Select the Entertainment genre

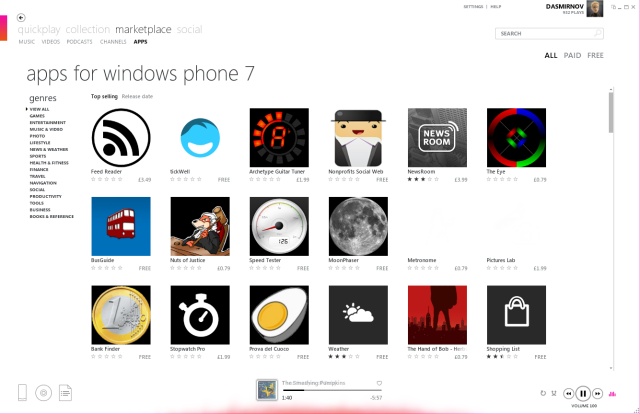pyautogui.click(x=47, y=122)
